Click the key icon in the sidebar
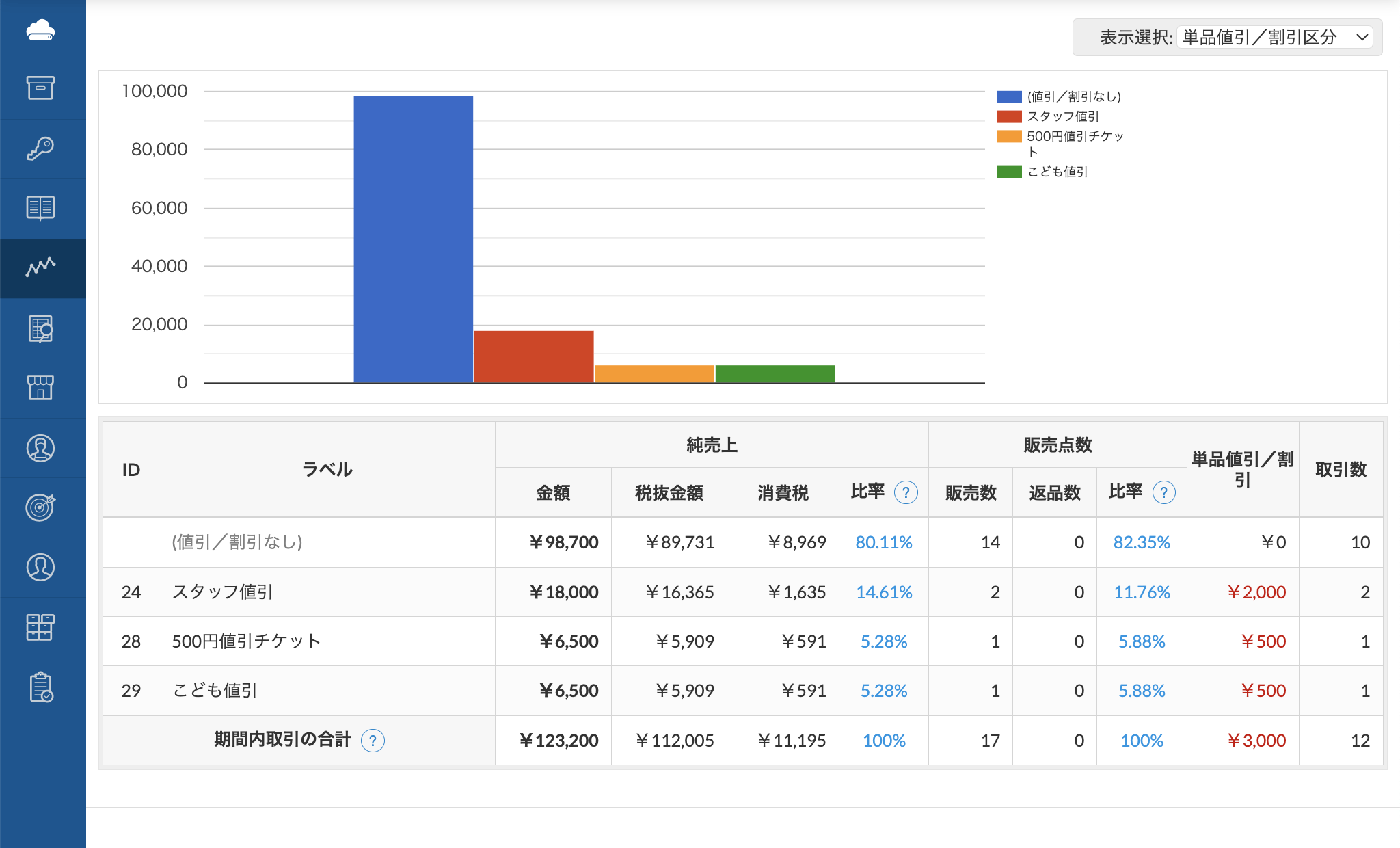The height and width of the screenshot is (848, 1400). 41,148
